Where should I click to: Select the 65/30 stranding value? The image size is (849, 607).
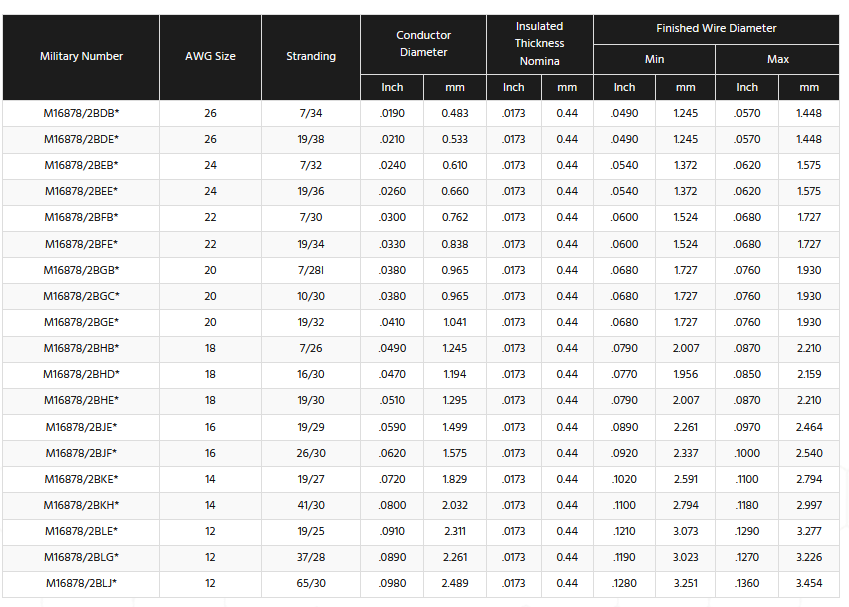pyautogui.click(x=311, y=583)
